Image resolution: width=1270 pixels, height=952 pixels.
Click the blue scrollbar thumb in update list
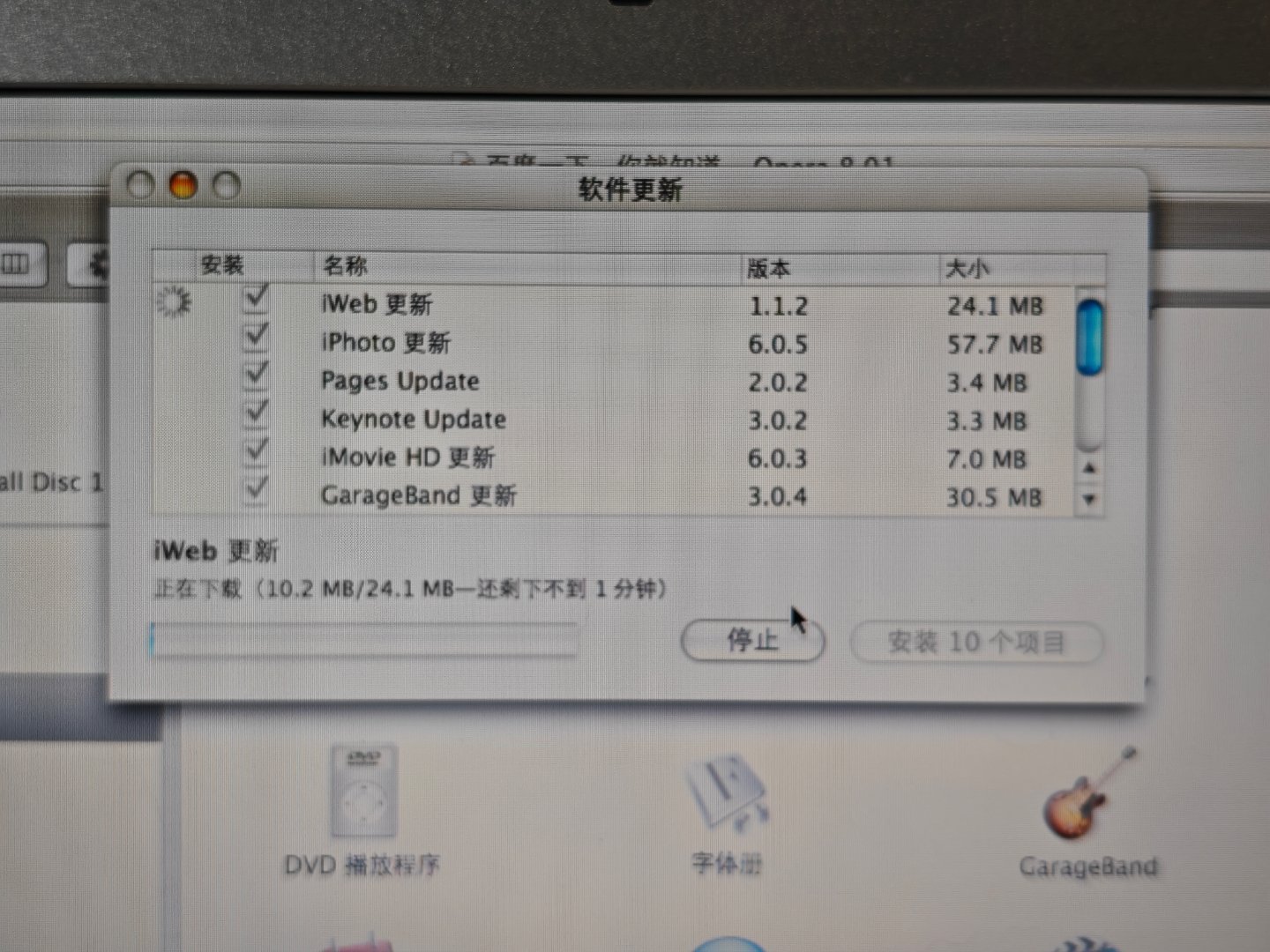pyautogui.click(x=1090, y=337)
